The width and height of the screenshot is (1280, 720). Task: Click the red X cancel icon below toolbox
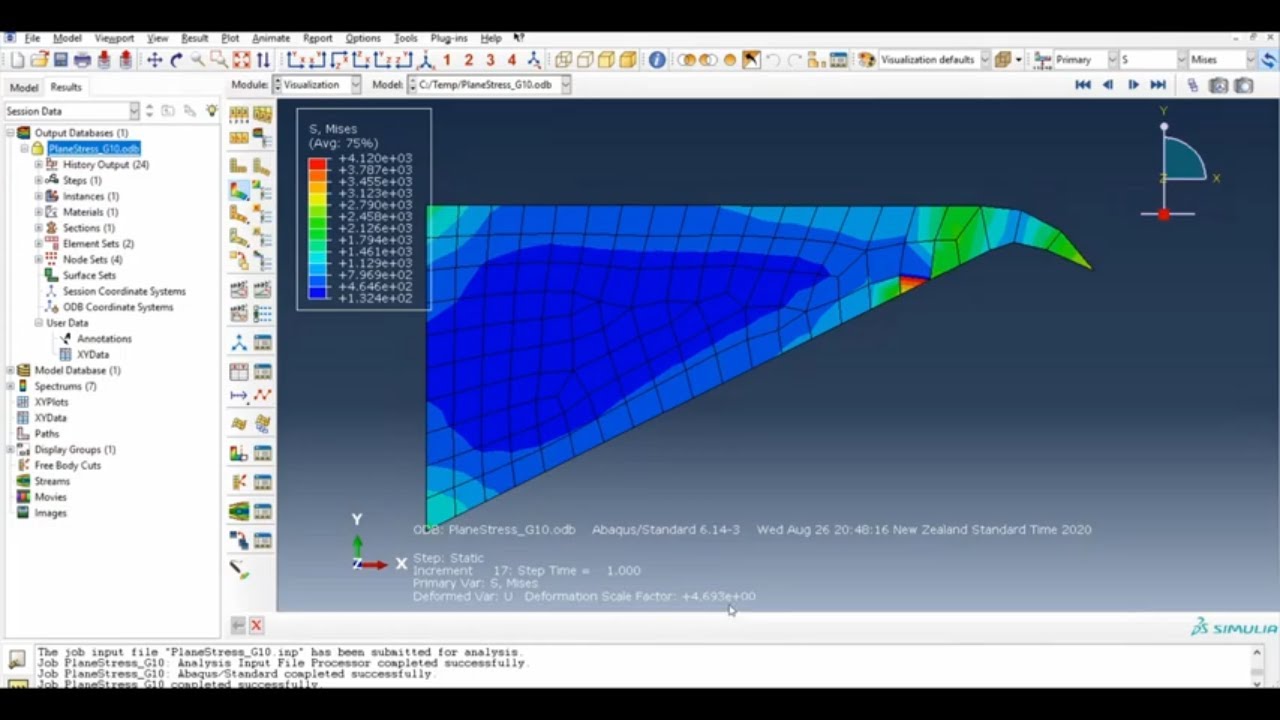point(256,625)
